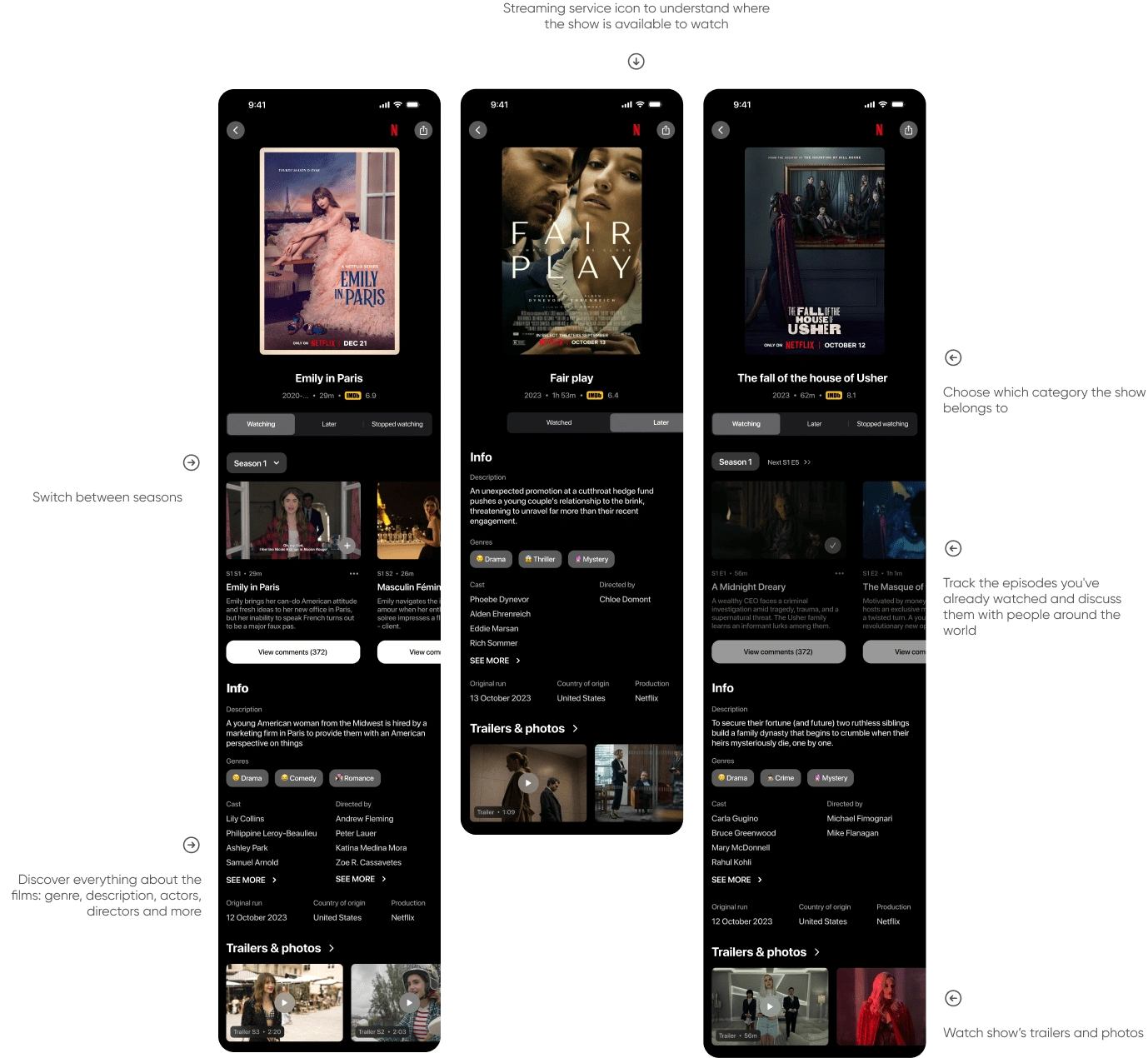Select Drama genre on Emily in Paris
The width and height of the screenshot is (1148, 1058).
click(247, 778)
